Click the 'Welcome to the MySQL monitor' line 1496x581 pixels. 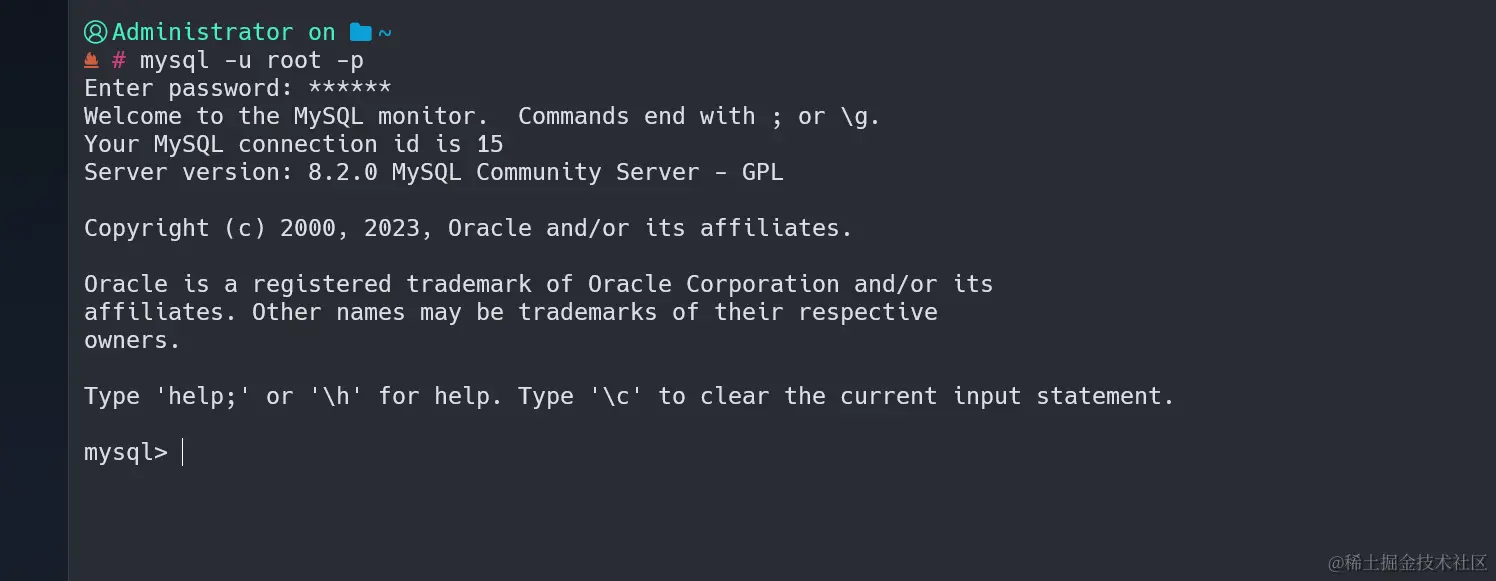pyautogui.click(x=482, y=116)
